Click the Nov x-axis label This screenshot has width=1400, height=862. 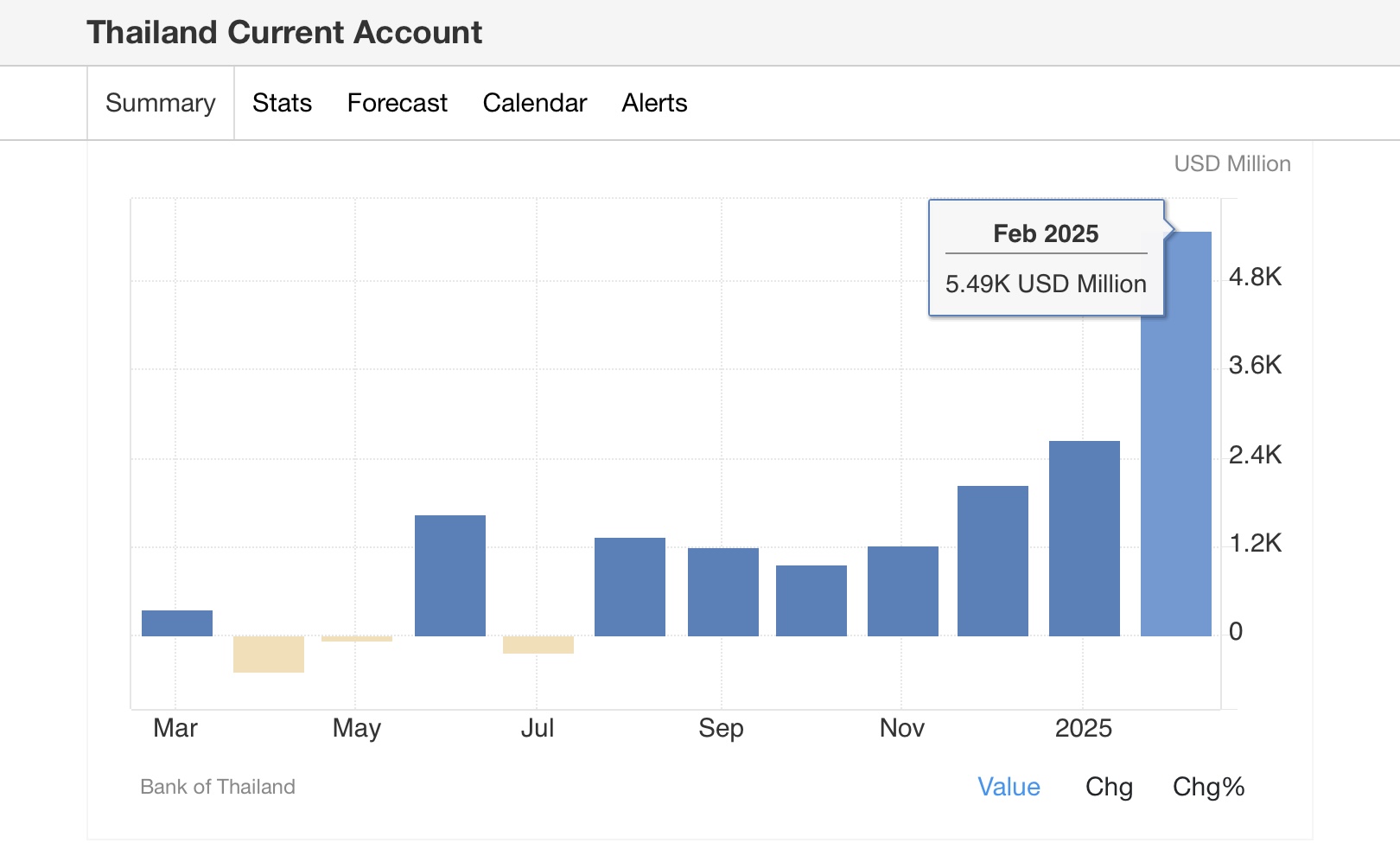pos(902,728)
